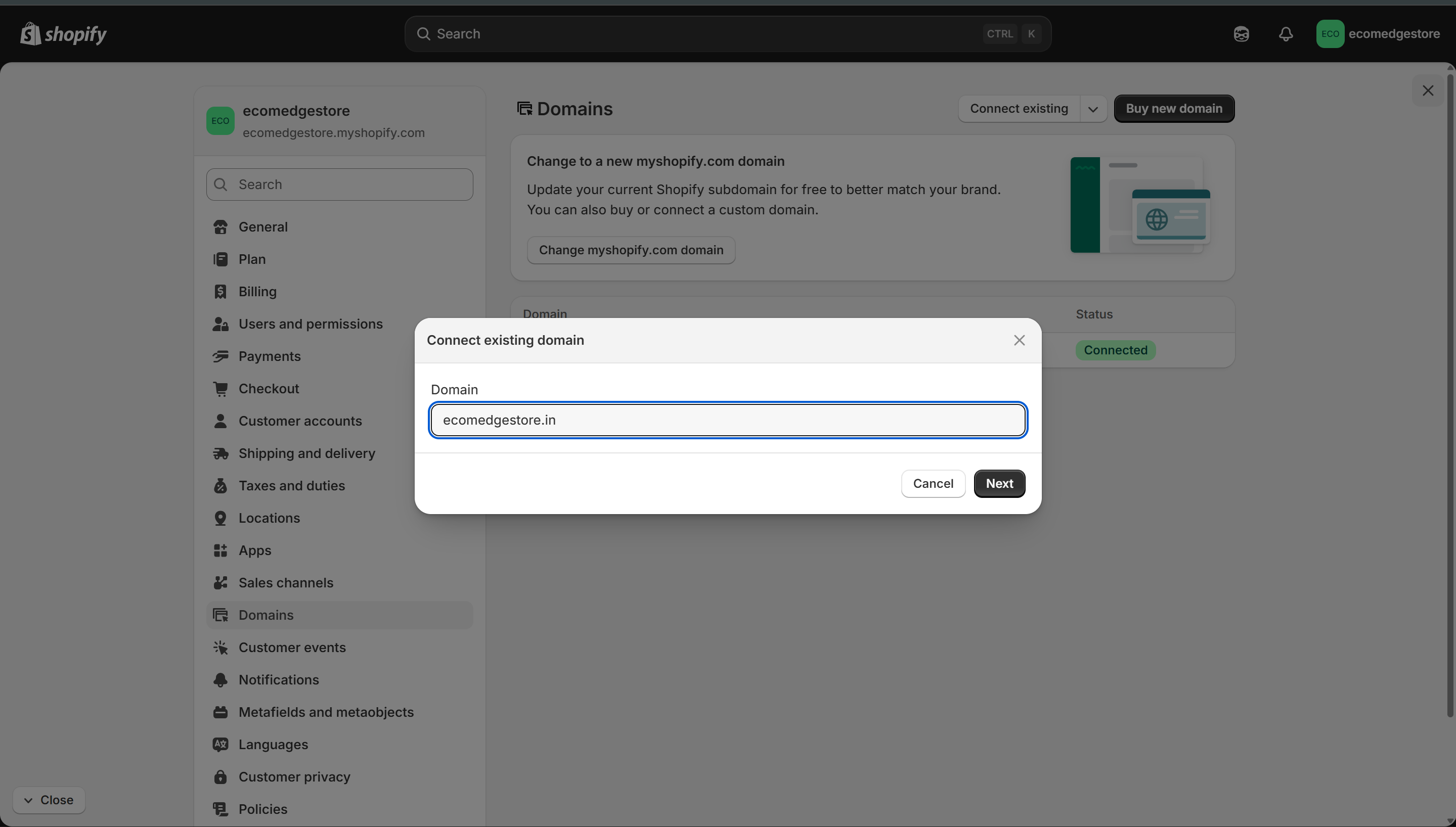Click the Locations pin icon
This screenshot has height=827, width=1456.
tap(221, 518)
